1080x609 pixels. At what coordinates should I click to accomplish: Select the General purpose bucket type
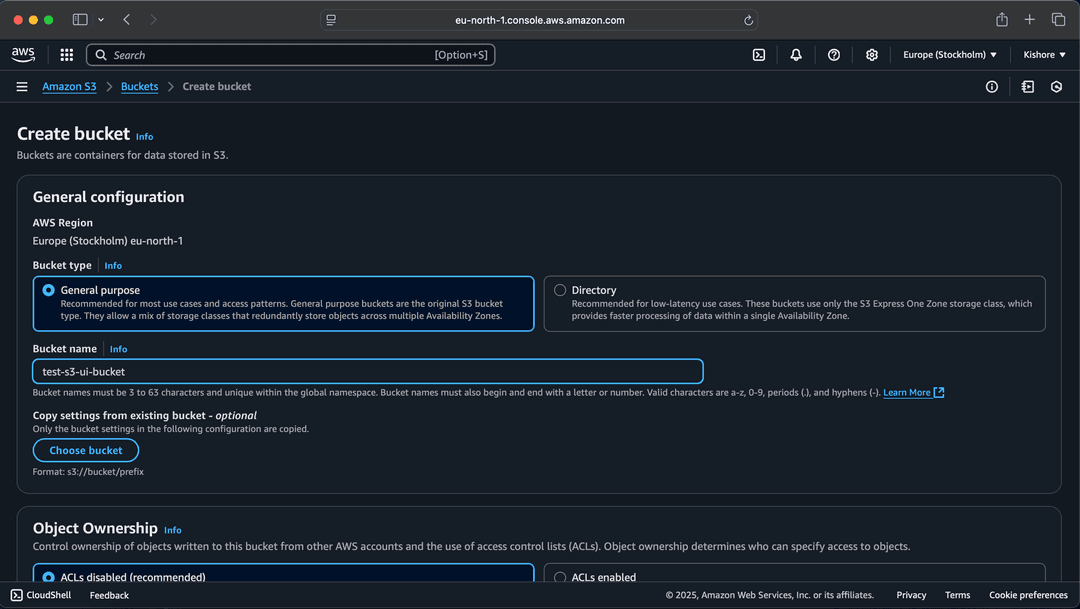coord(49,290)
